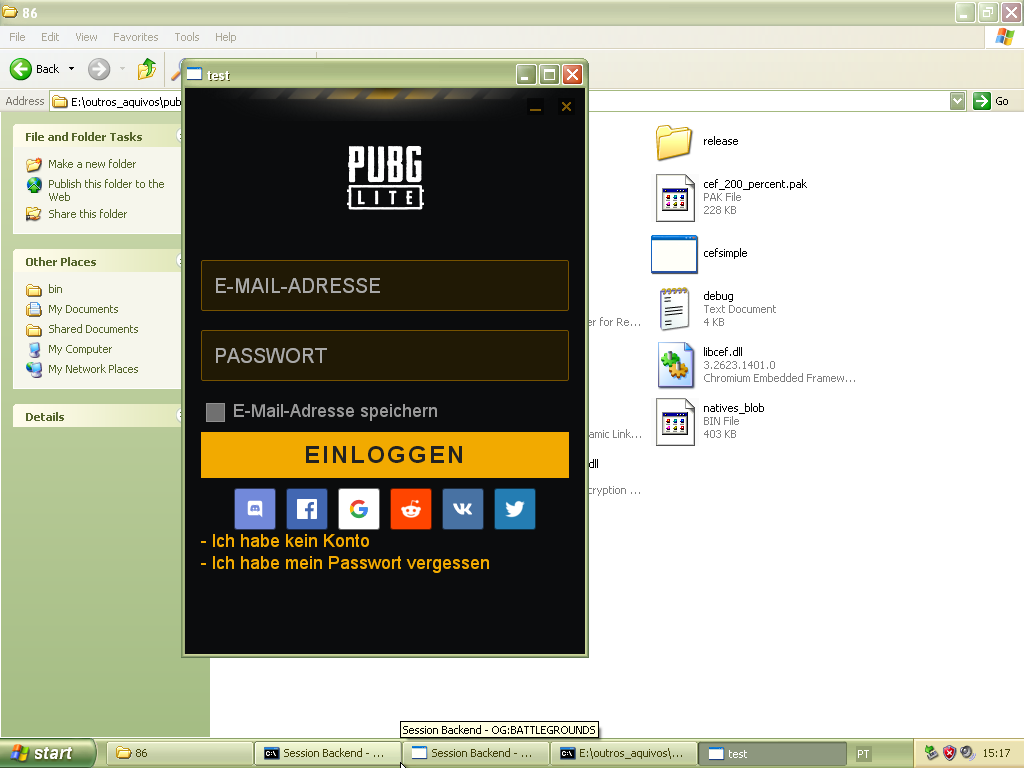Open the release folder icon

[x=674, y=142]
